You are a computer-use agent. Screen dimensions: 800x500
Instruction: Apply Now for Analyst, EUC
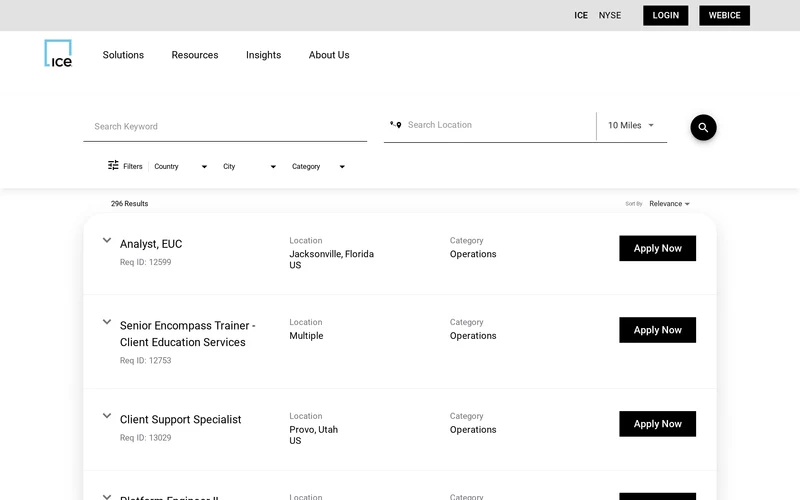657,248
